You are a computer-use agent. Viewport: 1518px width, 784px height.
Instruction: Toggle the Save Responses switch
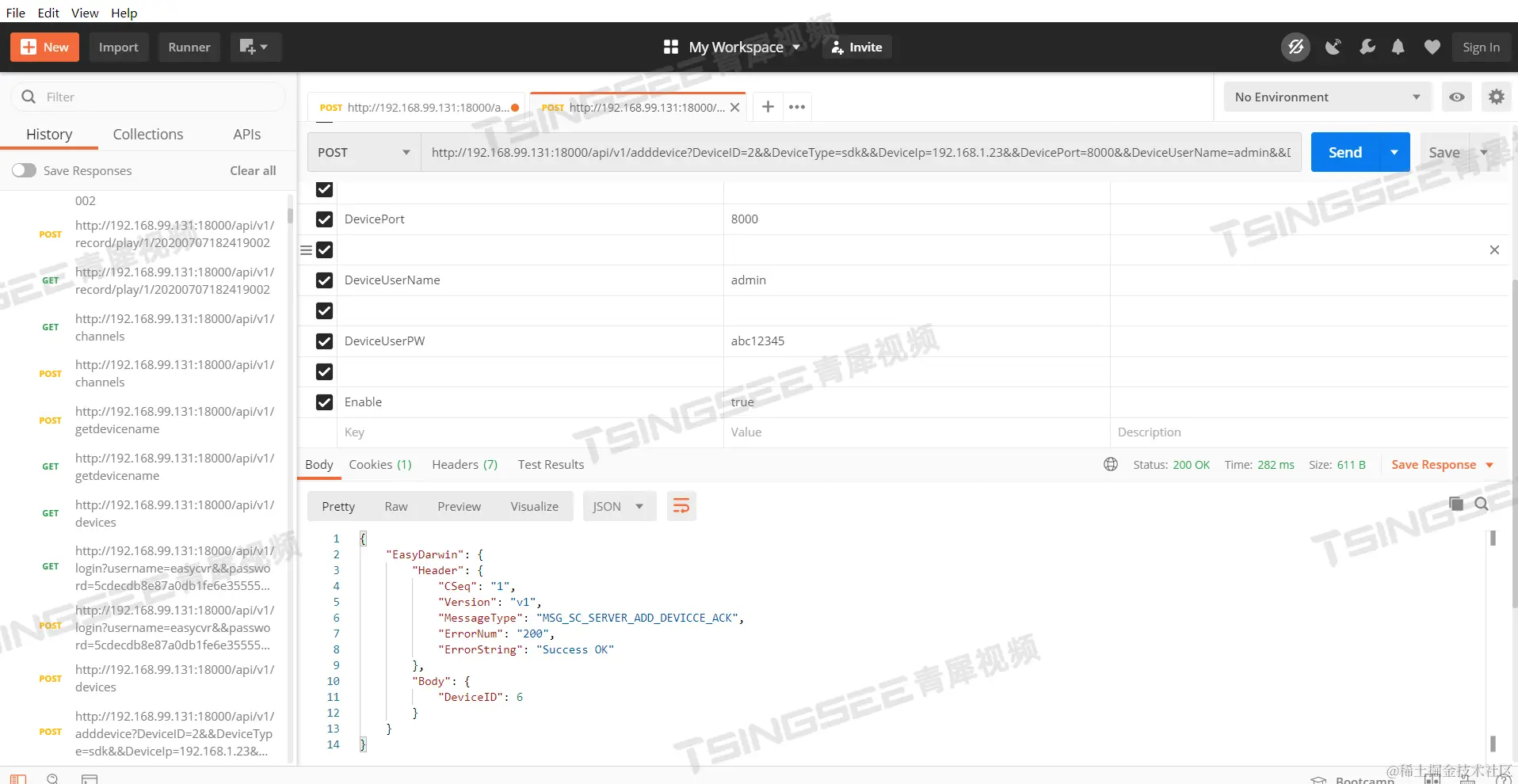click(24, 170)
